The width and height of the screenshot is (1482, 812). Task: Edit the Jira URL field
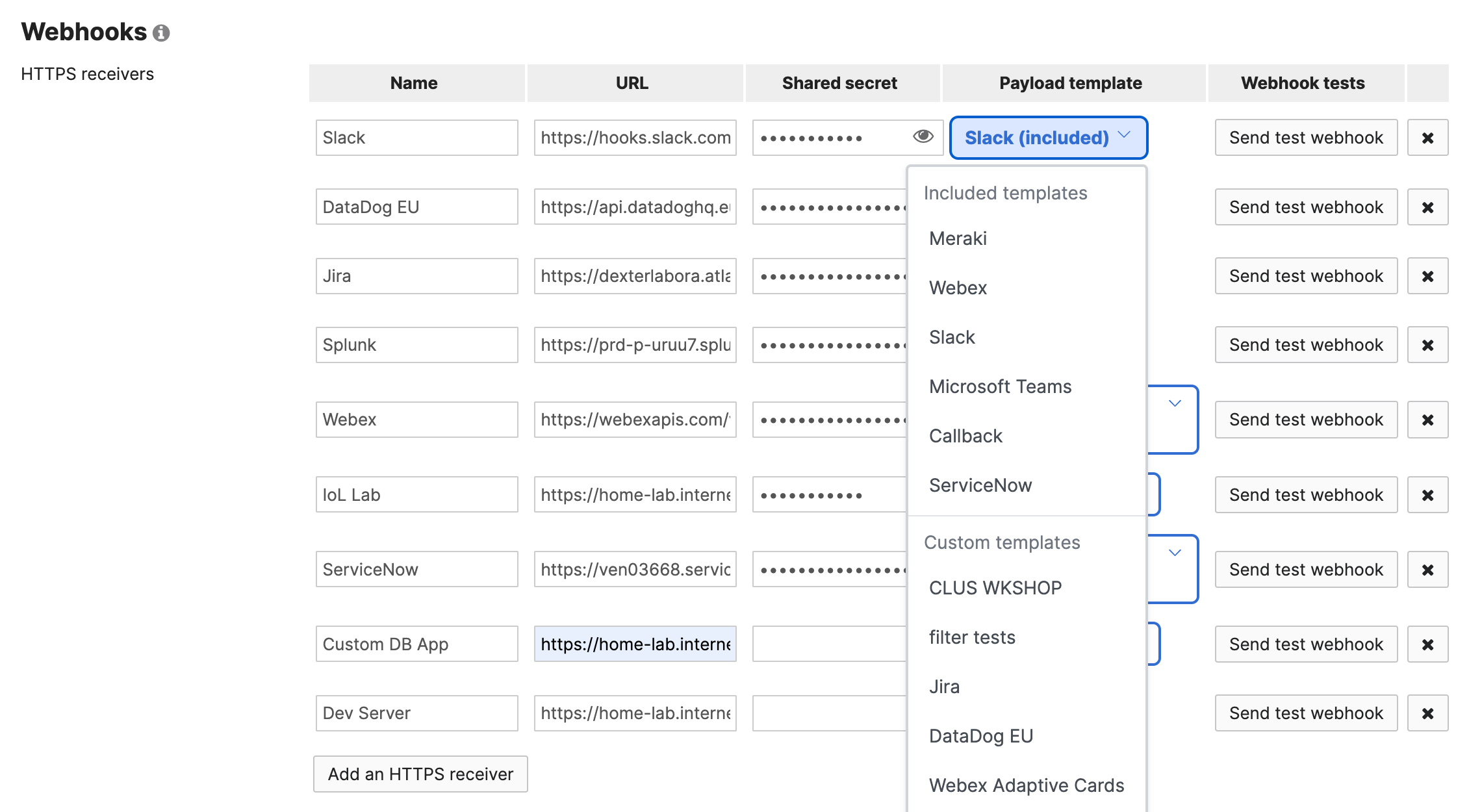pyautogui.click(x=635, y=275)
